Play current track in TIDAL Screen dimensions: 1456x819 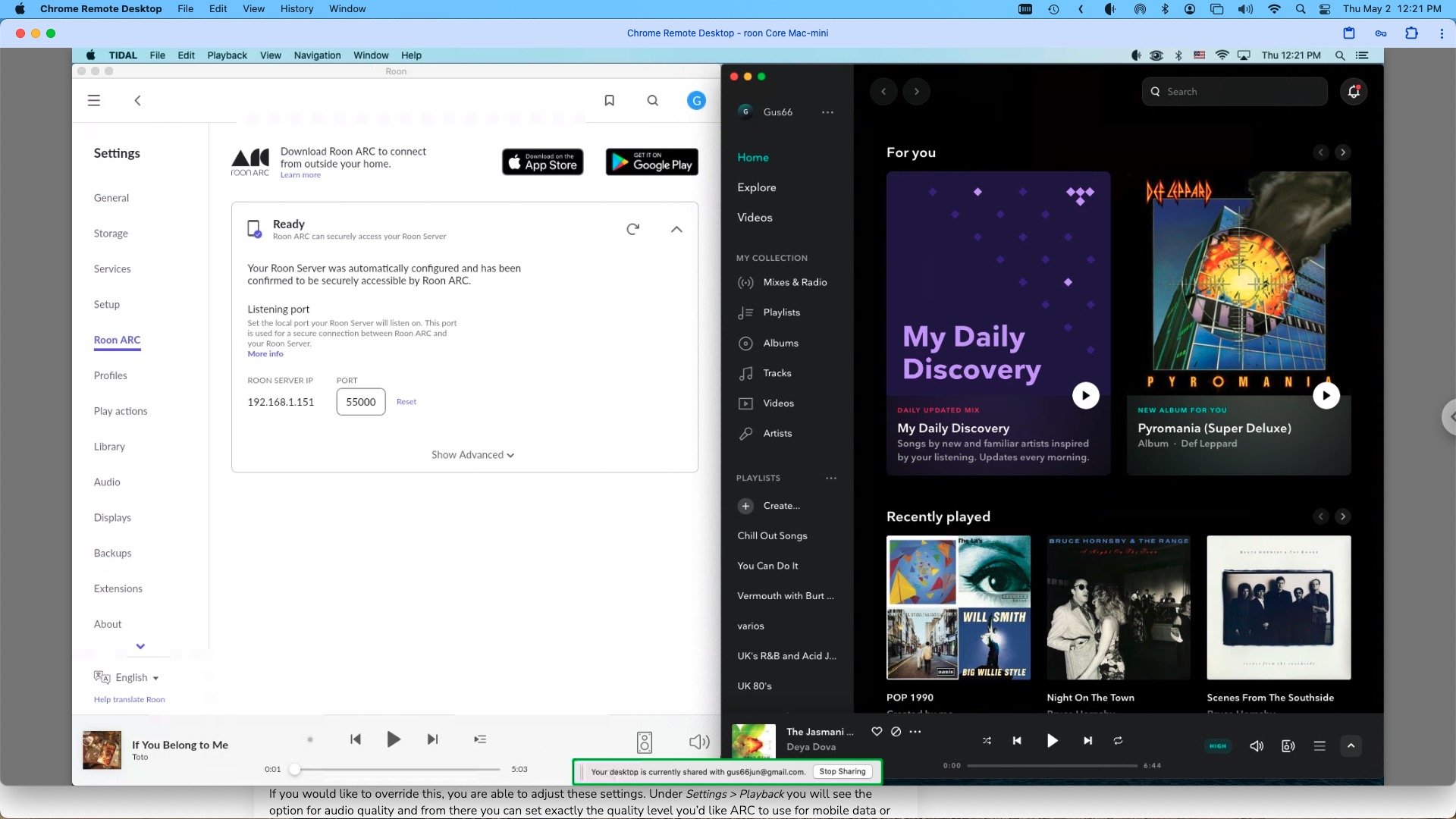1053,741
